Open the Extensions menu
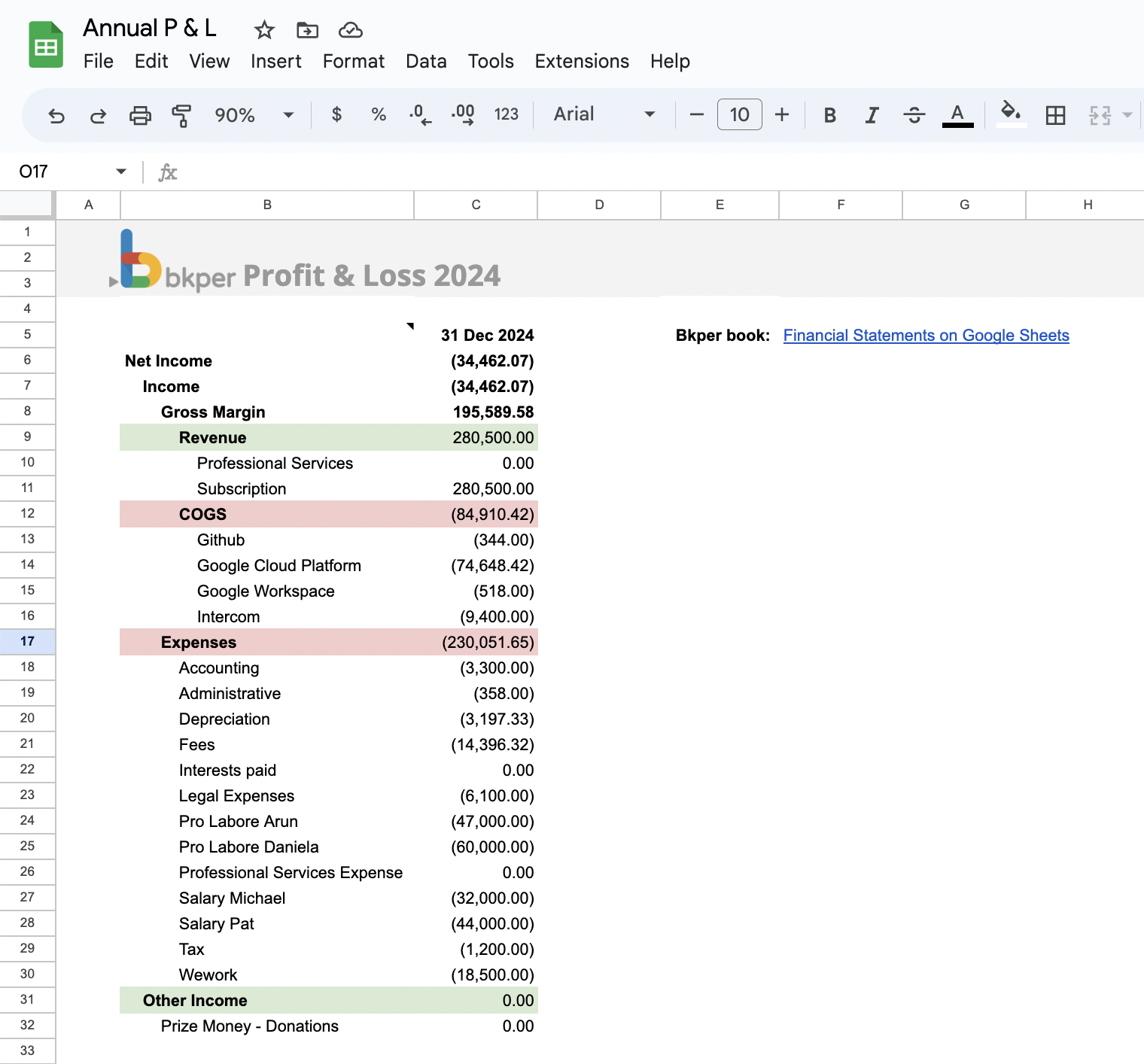The height and width of the screenshot is (1064, 1144). click(x=581, y=61)
